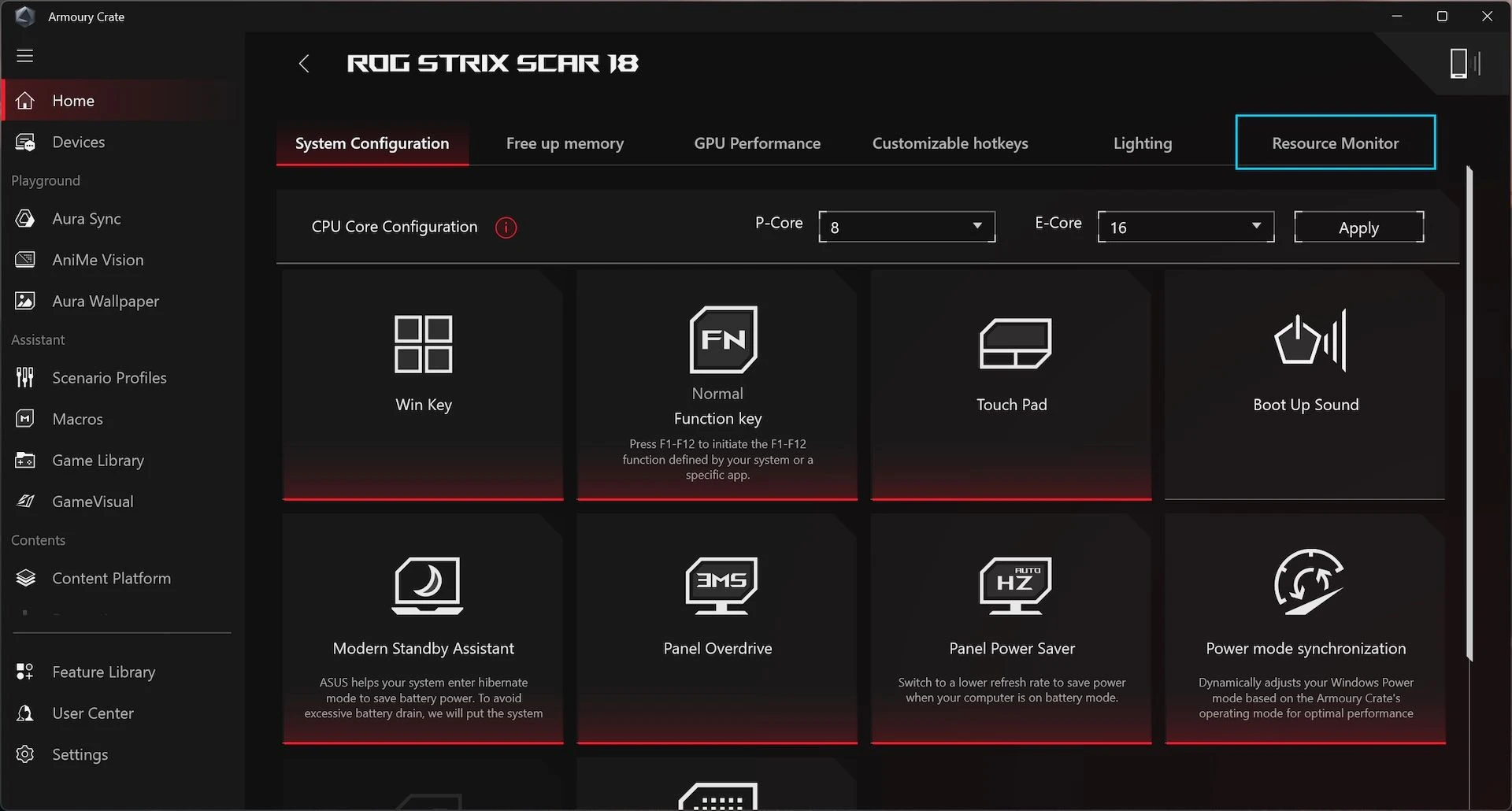Open the GPU Performance tab
This screenshot has height=811, width=1512.
pyautogui.click(x=757, y=143)
